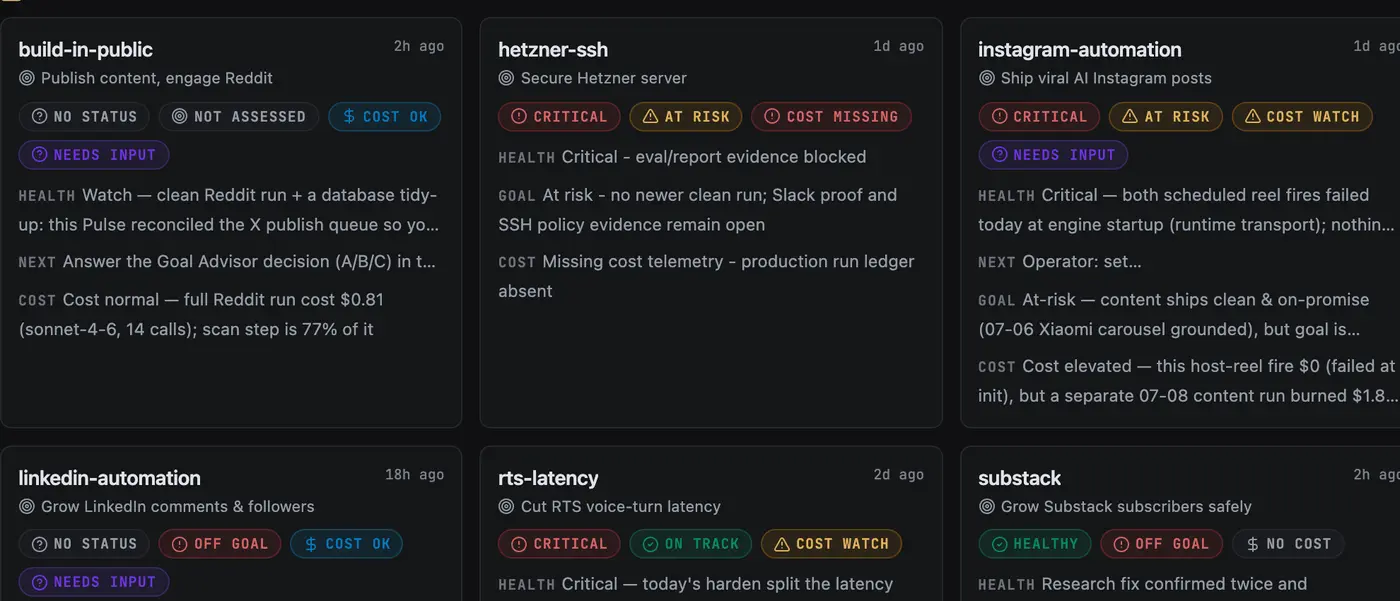Click NO COST badge on substack card

(1288, 544)
